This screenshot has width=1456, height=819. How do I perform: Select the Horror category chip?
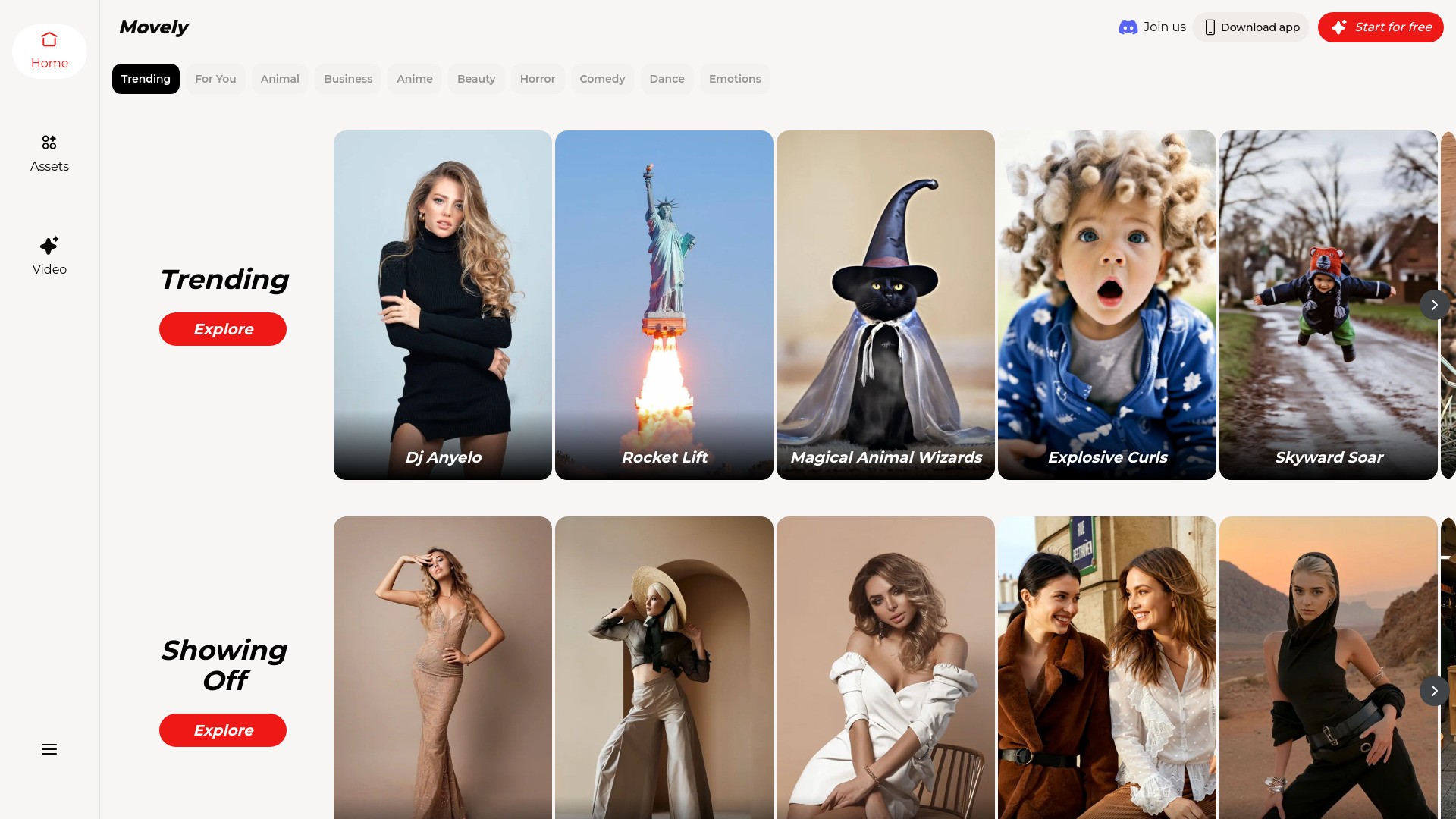(x=538, y=79)
